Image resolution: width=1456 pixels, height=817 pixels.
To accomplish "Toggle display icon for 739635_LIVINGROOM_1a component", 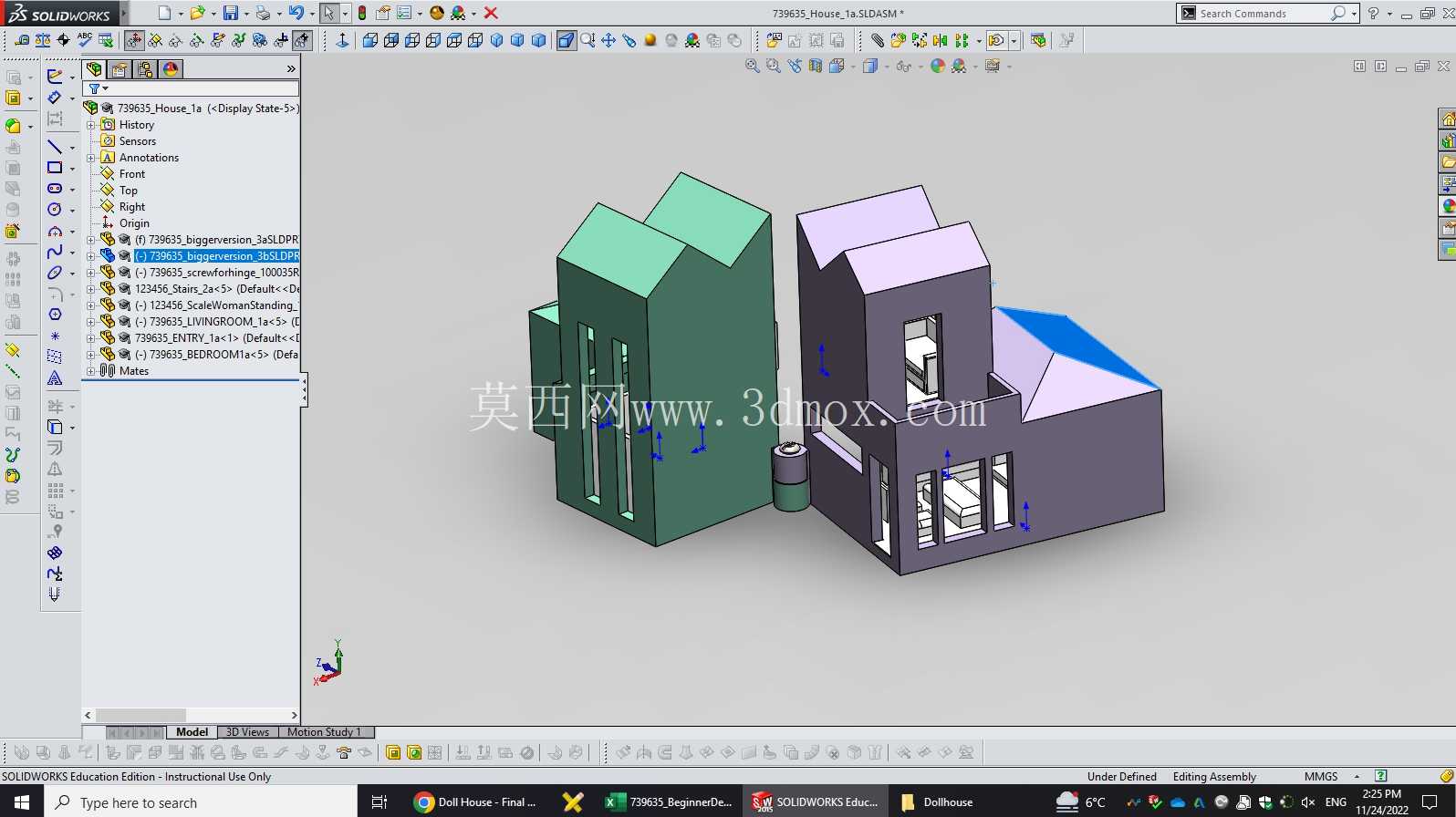I will tap(124, 322).
